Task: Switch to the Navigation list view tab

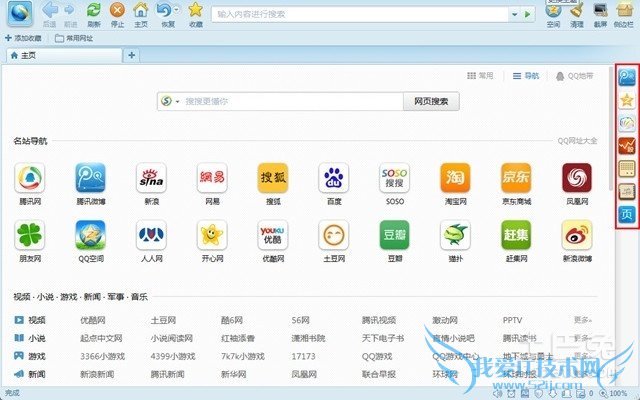Action: (526, 76)
